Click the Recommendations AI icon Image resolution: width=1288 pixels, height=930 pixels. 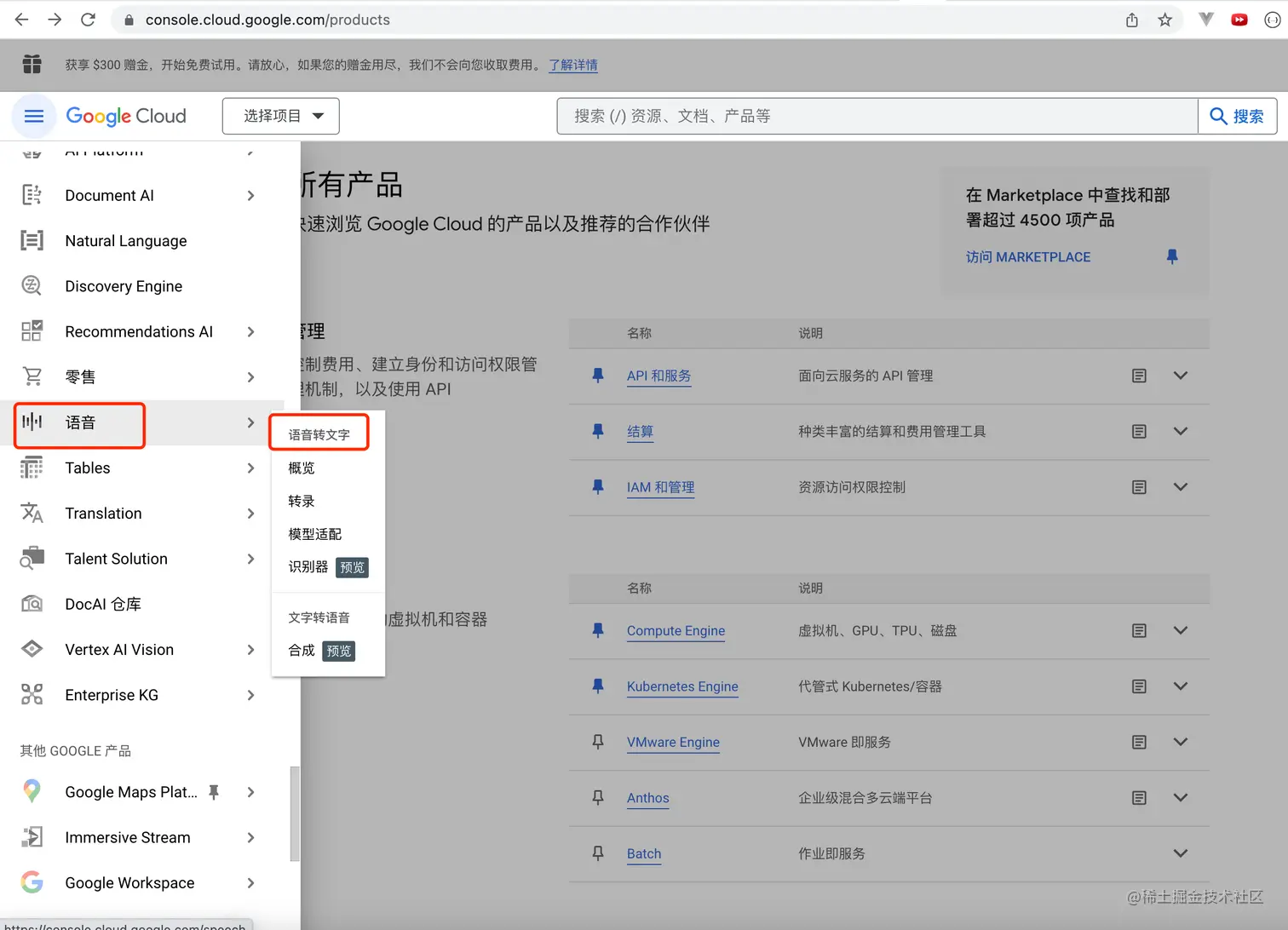32,330
